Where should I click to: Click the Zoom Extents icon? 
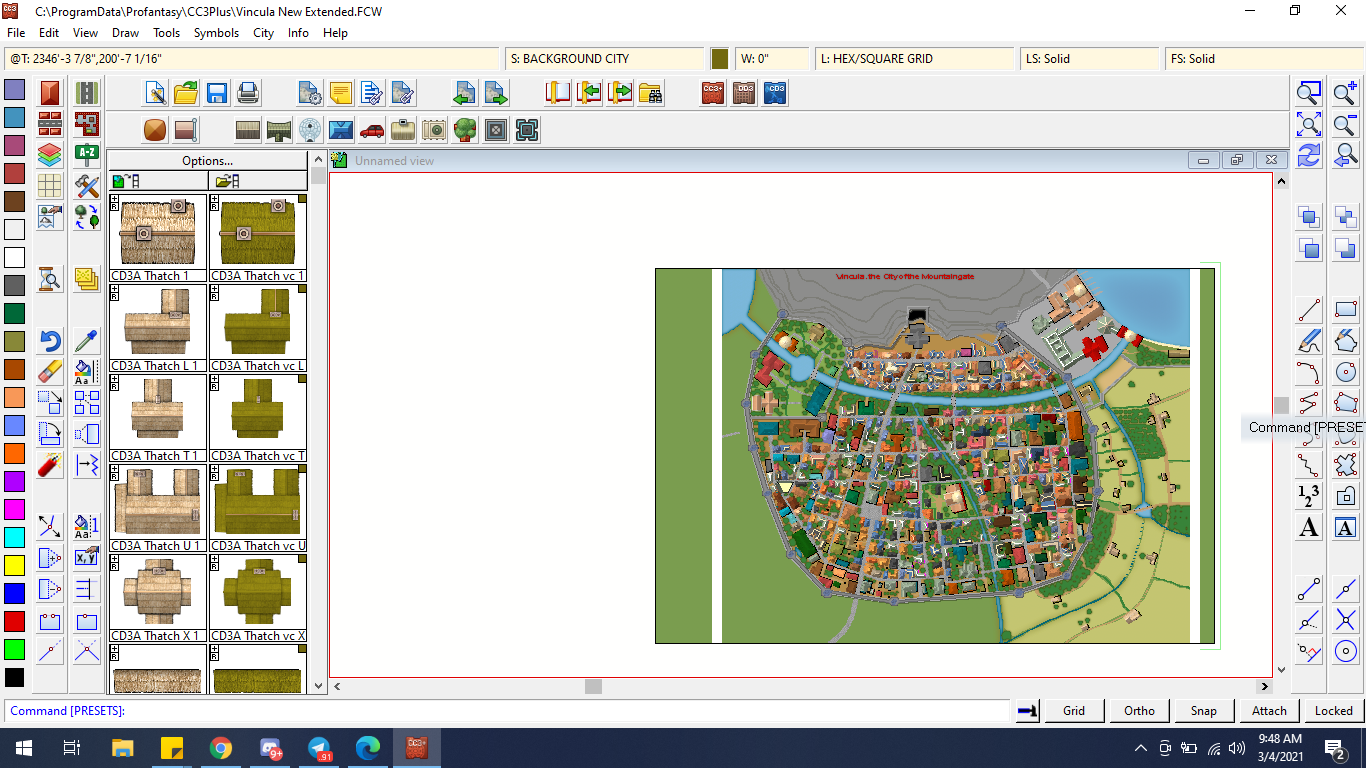click(x=1309, y=125)
